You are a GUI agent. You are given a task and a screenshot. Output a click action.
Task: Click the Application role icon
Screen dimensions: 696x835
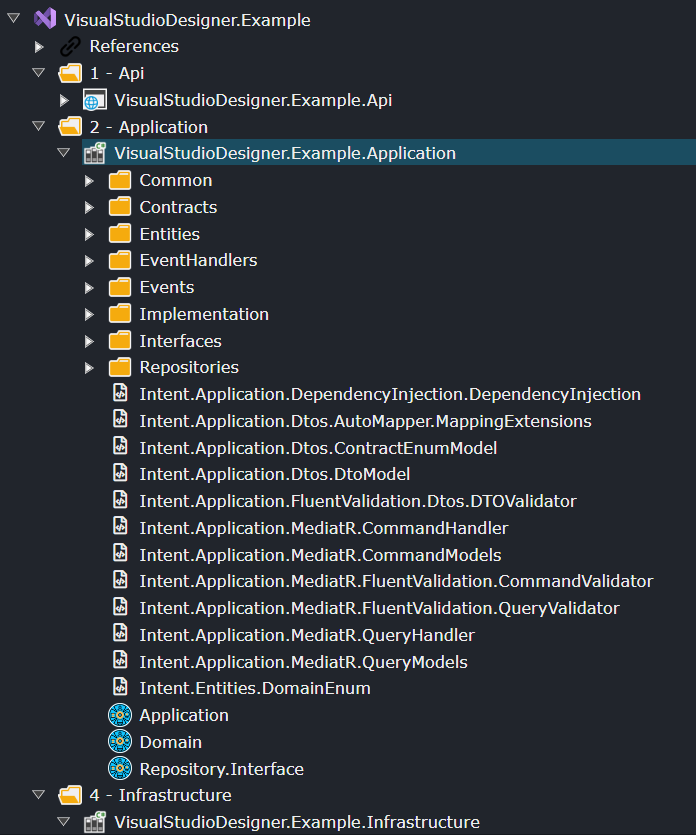tap(120, 715)
